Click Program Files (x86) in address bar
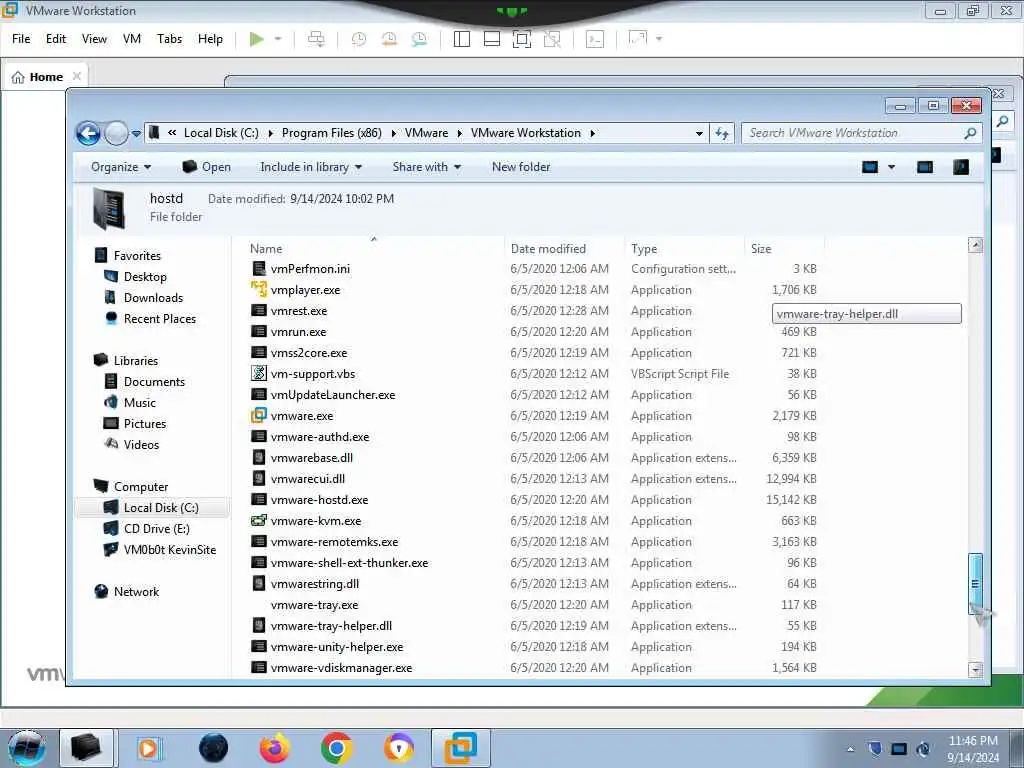Image resolution: width=1024 pixels, height=768 pixels. [331, 133]
